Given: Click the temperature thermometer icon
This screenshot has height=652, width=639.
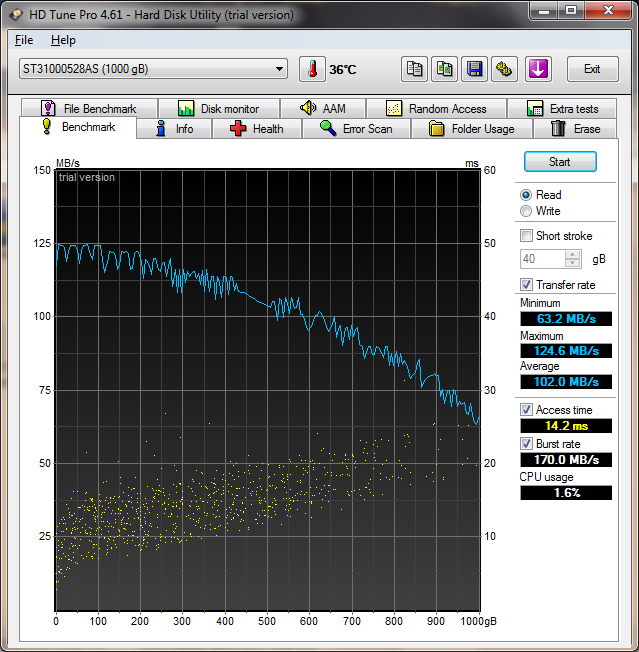Looking at the screenshot, I should [x=313, y=69].
